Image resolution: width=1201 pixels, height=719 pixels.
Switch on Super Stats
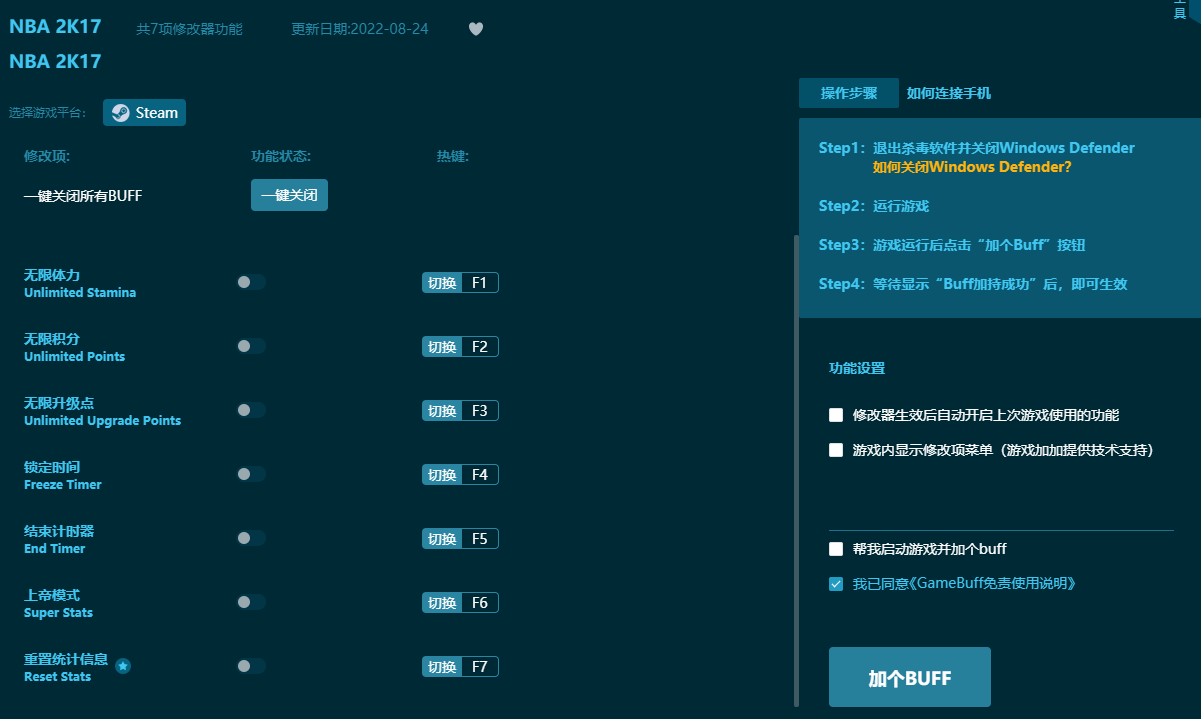(x=251, y=602)
